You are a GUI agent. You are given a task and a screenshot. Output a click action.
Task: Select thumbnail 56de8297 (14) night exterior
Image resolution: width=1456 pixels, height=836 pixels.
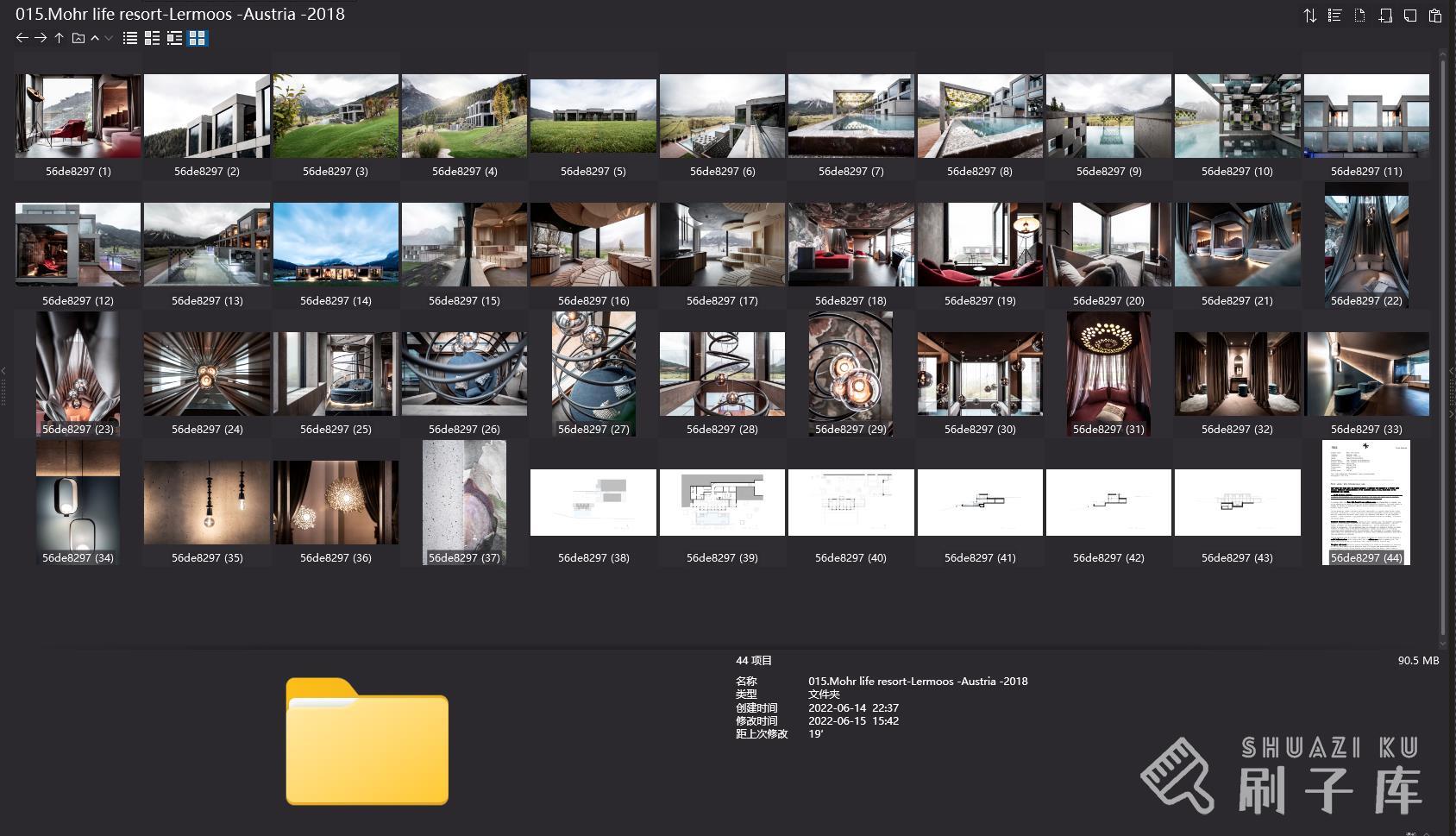point(336,244)
